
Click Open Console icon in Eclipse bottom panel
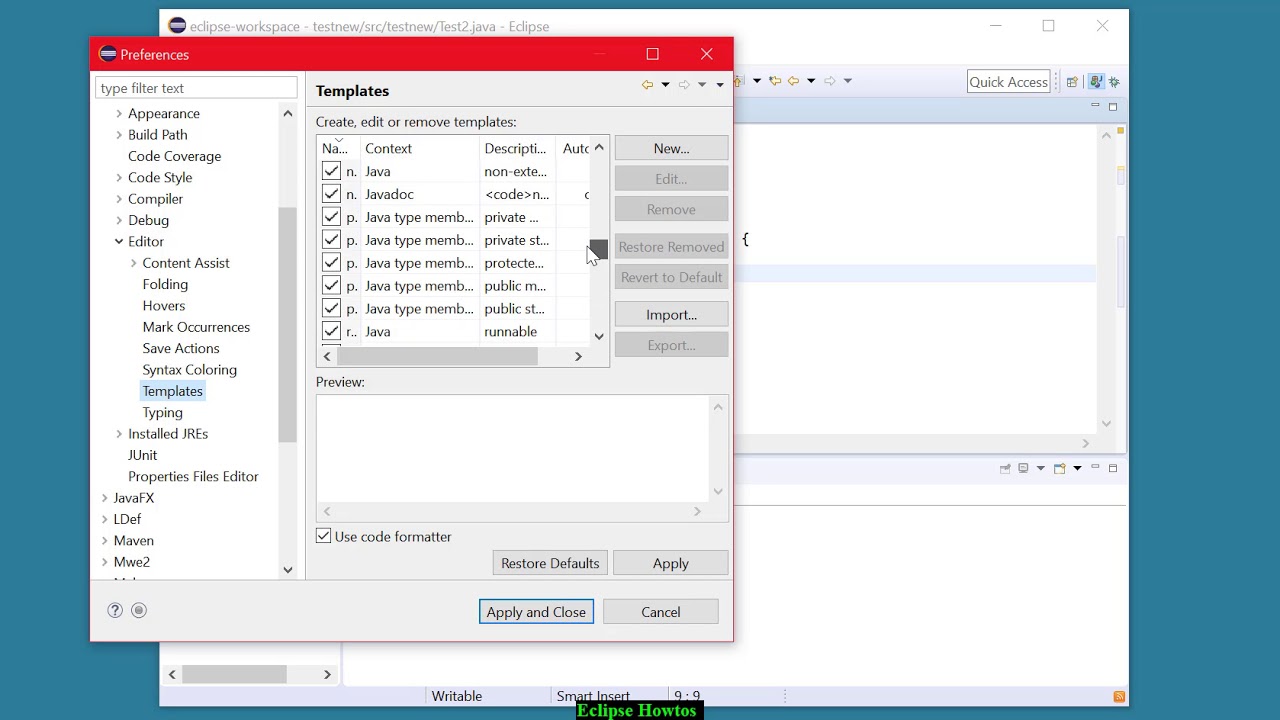(1060, 468)
